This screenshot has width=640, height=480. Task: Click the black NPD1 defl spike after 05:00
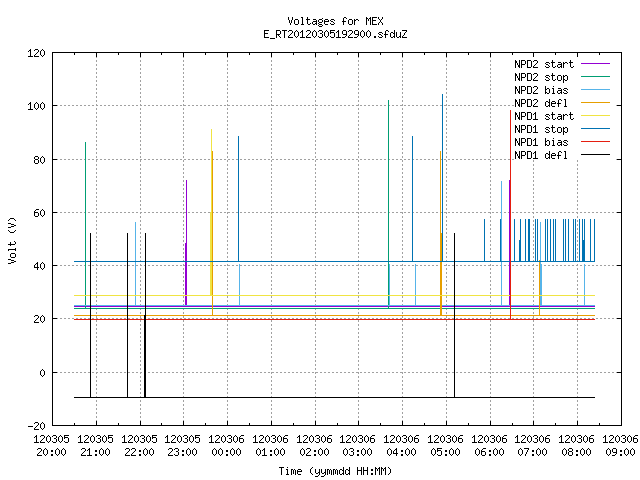pos(454,315)
